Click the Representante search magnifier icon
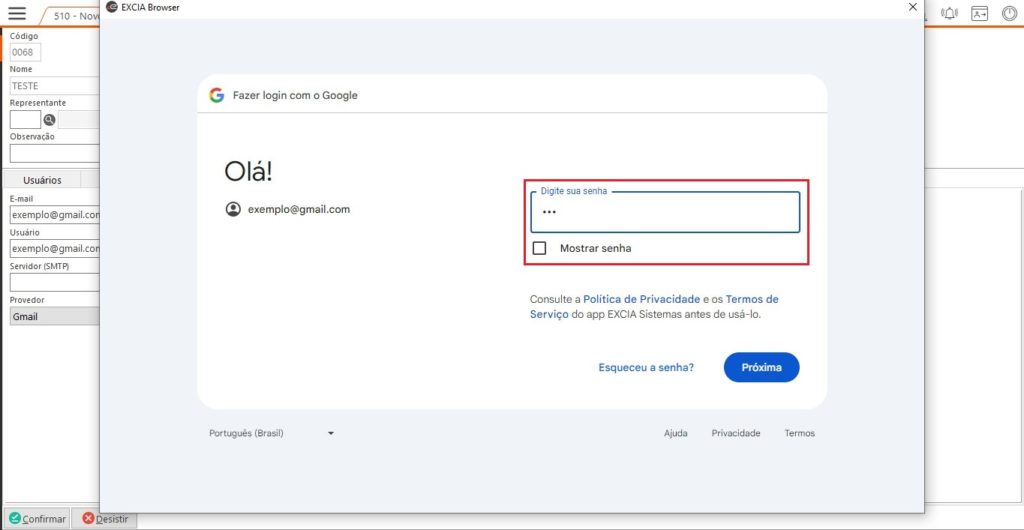The image size is (1024, 530). pyautogui.click(x=49, y=120)
